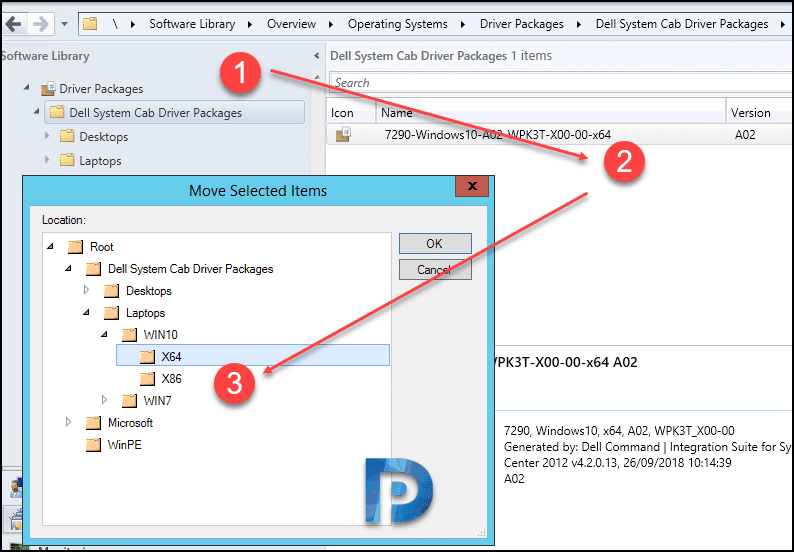794x552 pixels.
Task: Click the Back navigation arrow
Action: pos(14,23)
